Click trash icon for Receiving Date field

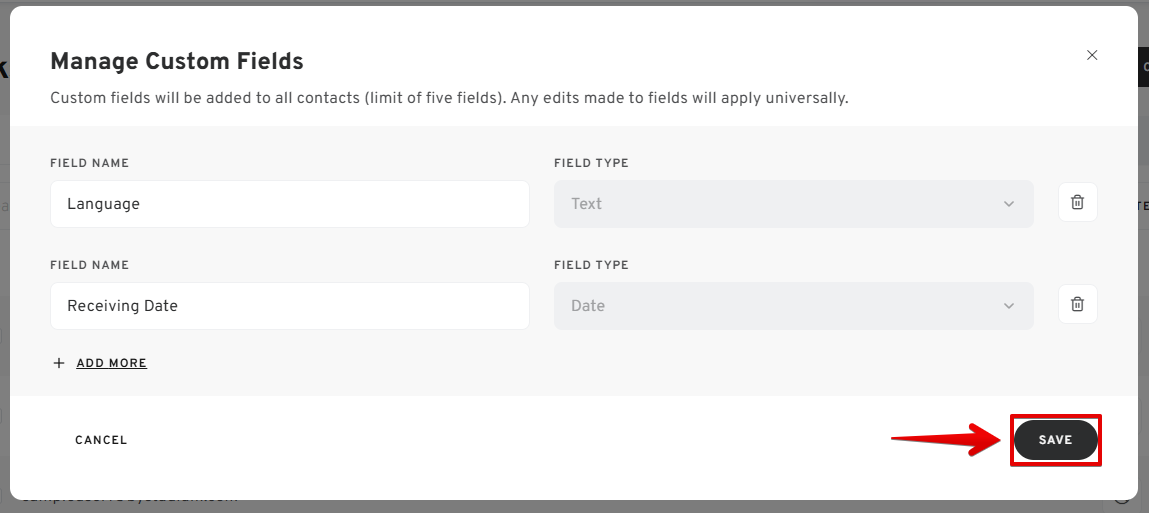point(1077,305)
